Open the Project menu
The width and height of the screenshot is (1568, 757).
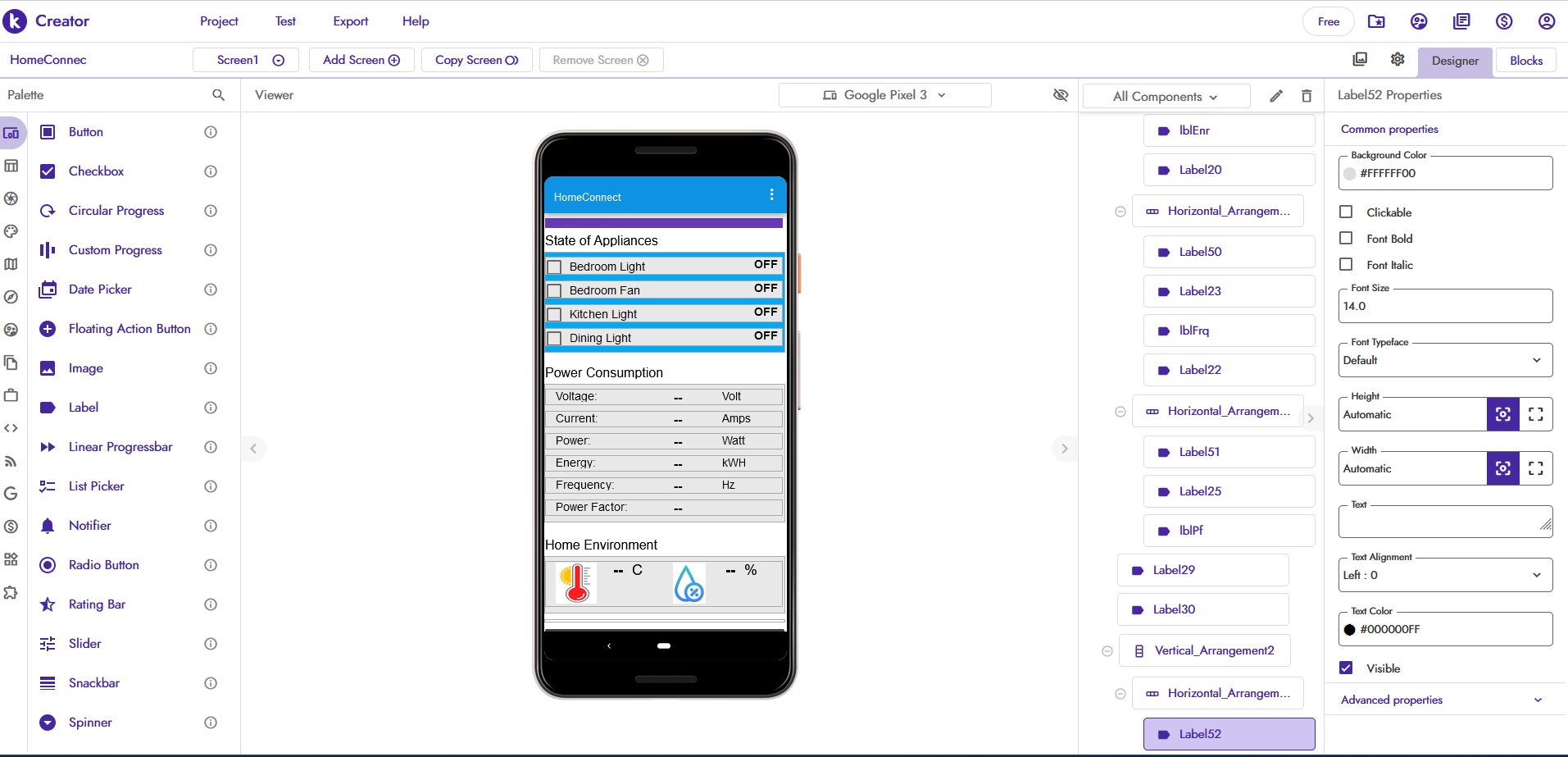pyautogui.click(x=219, y=21)
